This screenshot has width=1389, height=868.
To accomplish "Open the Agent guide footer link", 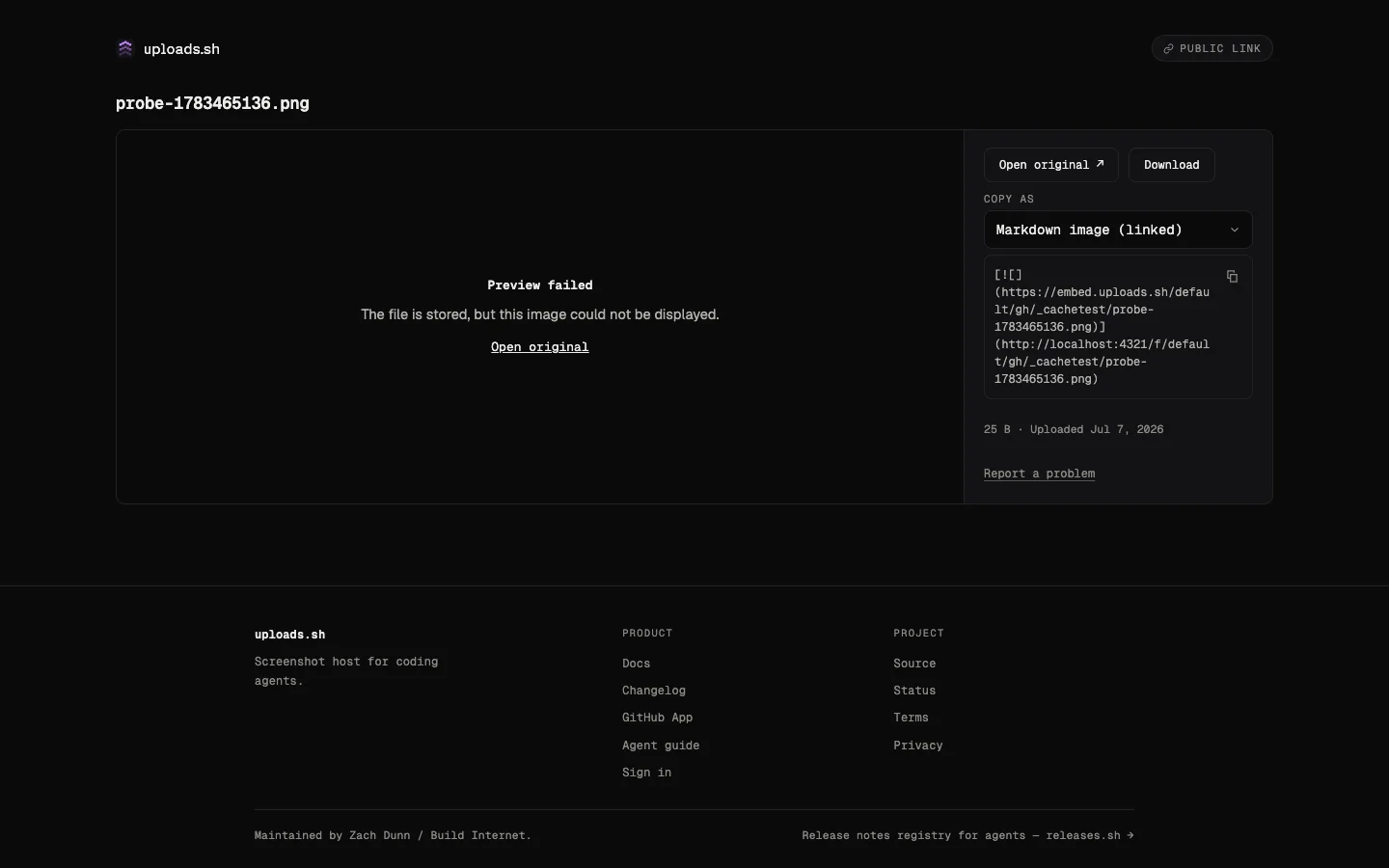I will (x=661, y=746).
